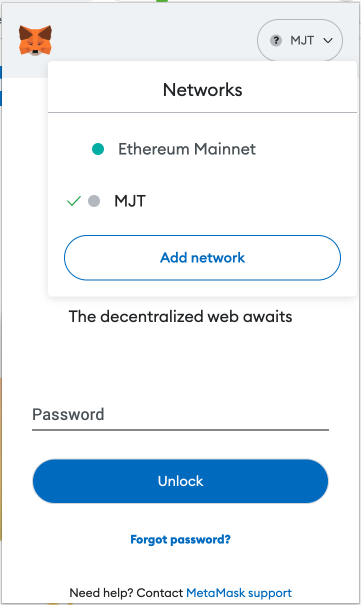361x605 pixels.
Task: Open the MetaMask support link
Action: click(239, 593)
